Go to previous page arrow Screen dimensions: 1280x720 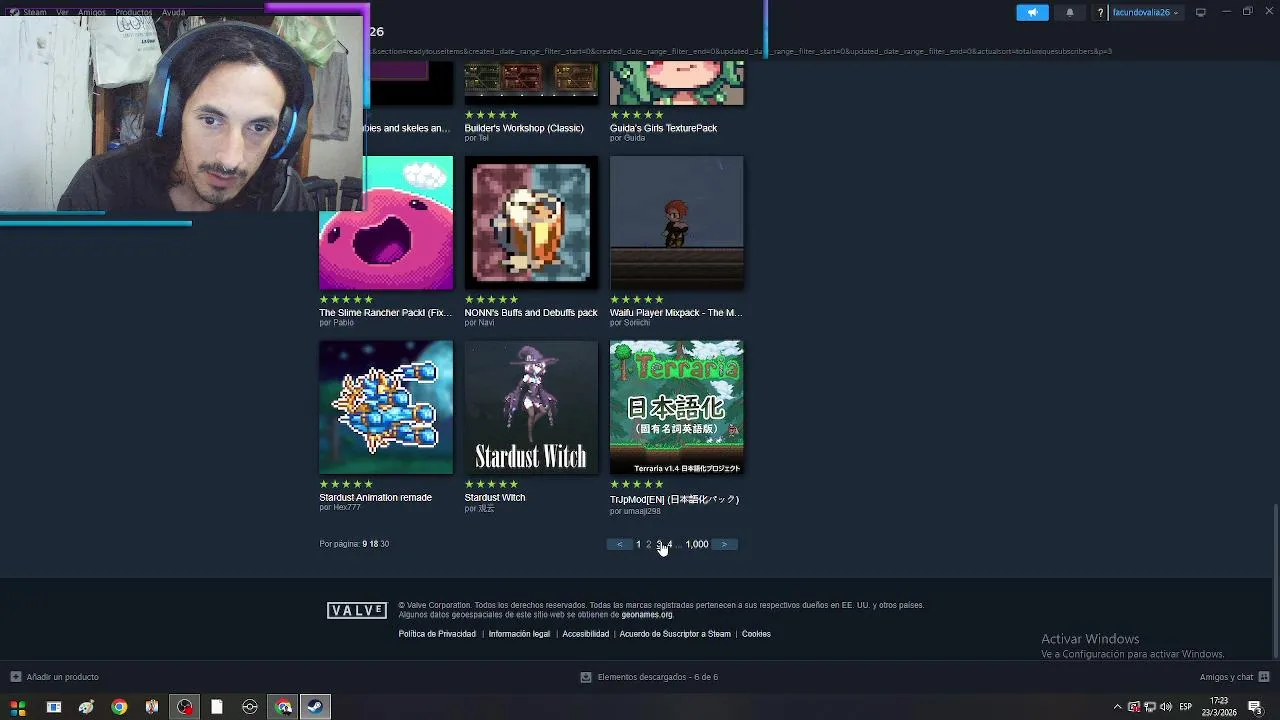click(619, 544)
